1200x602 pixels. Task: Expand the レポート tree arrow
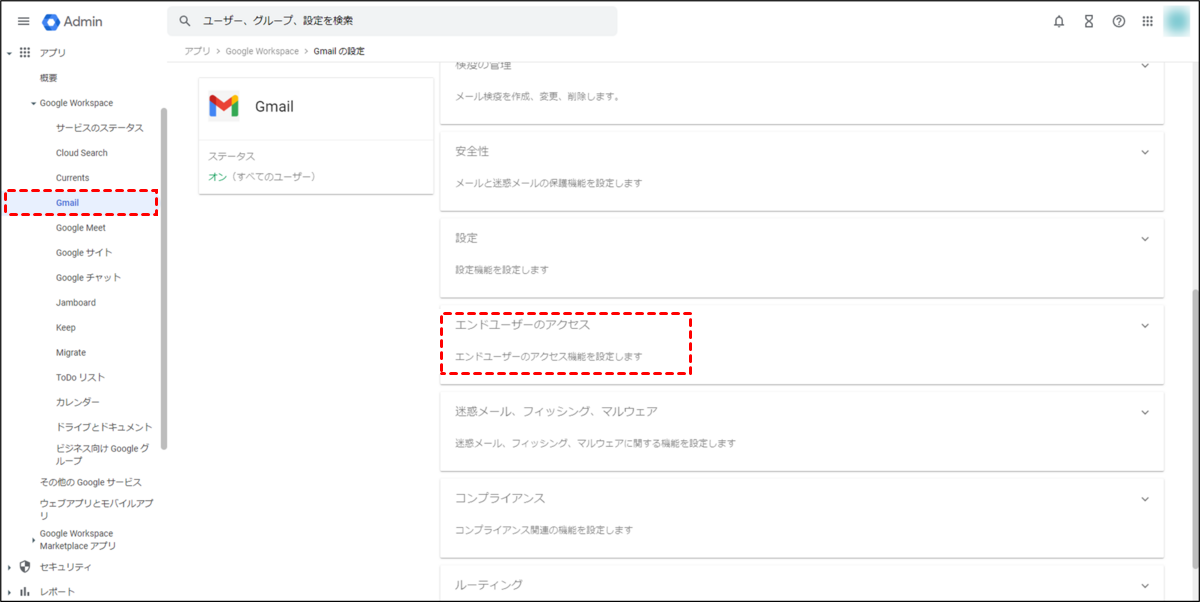coord(9,592)
